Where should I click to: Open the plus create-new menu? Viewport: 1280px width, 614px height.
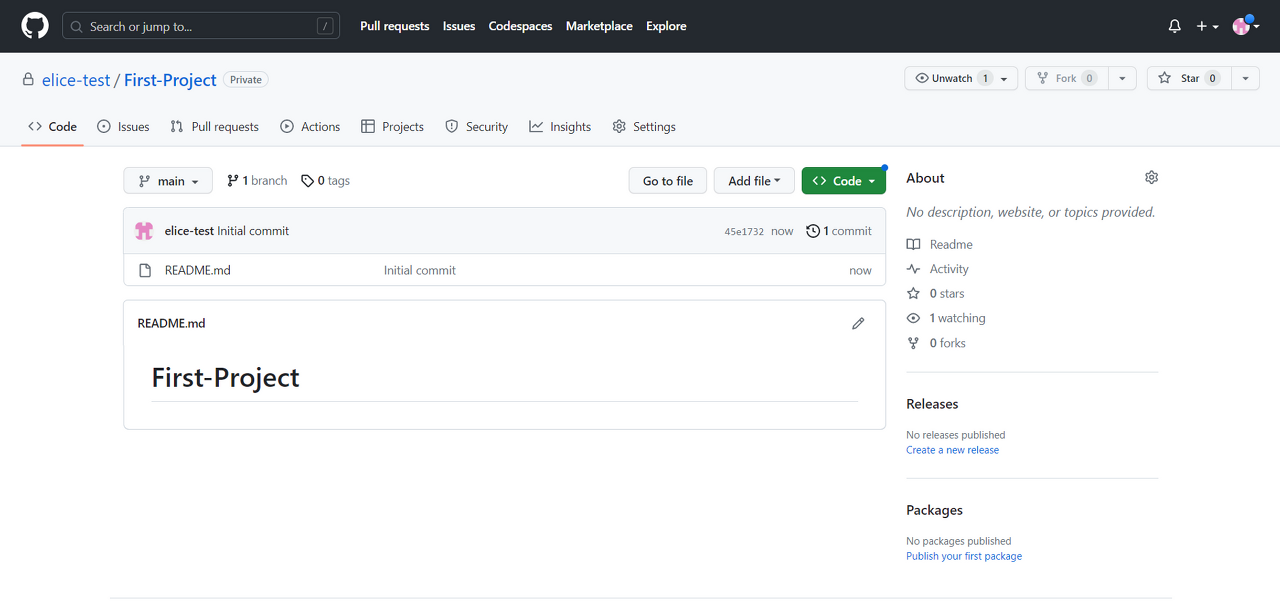(x=1207, y=26)
